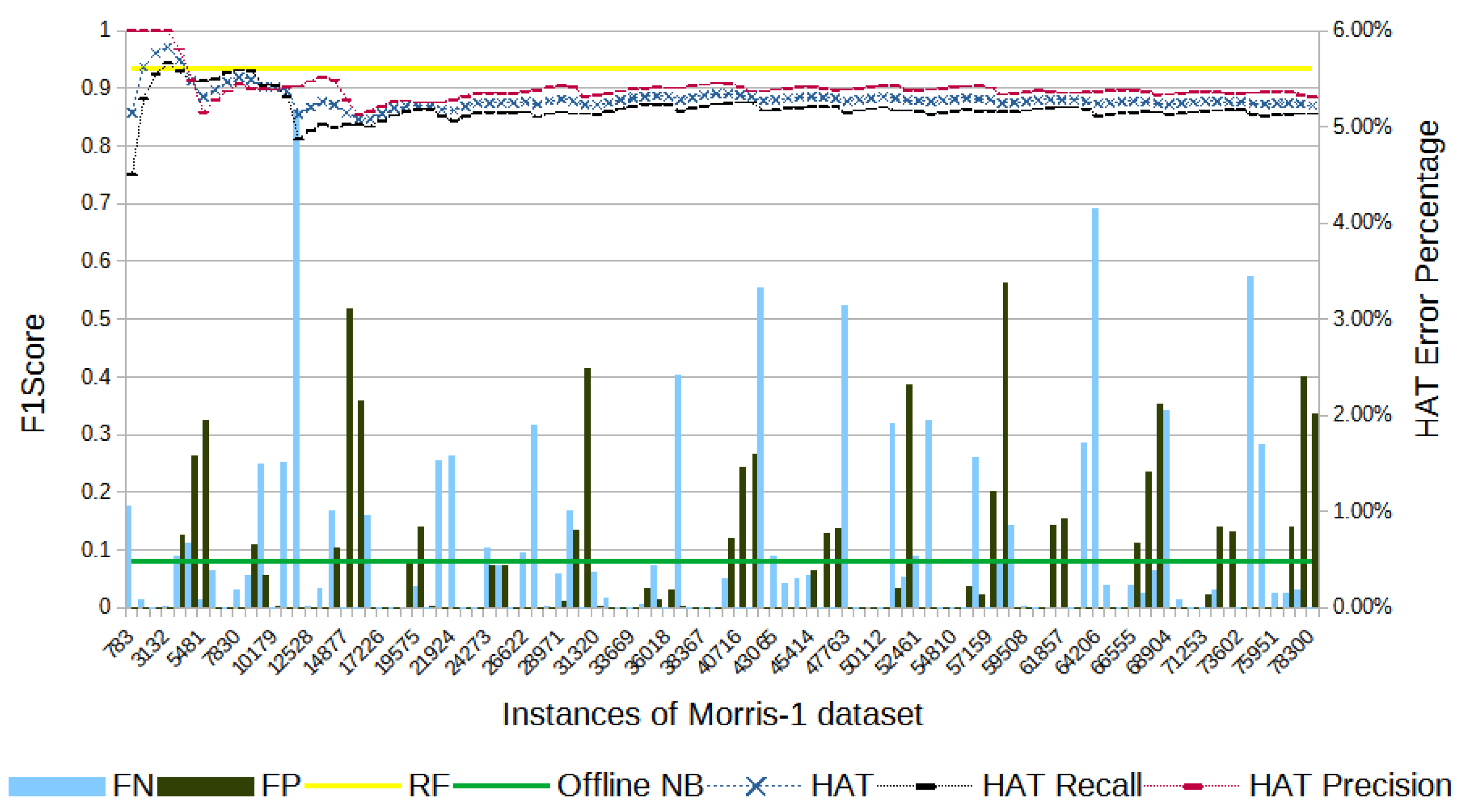This screenshot has width=1468, height=812.
Task: Click the left axis value '0.9'
Action: 96,88
